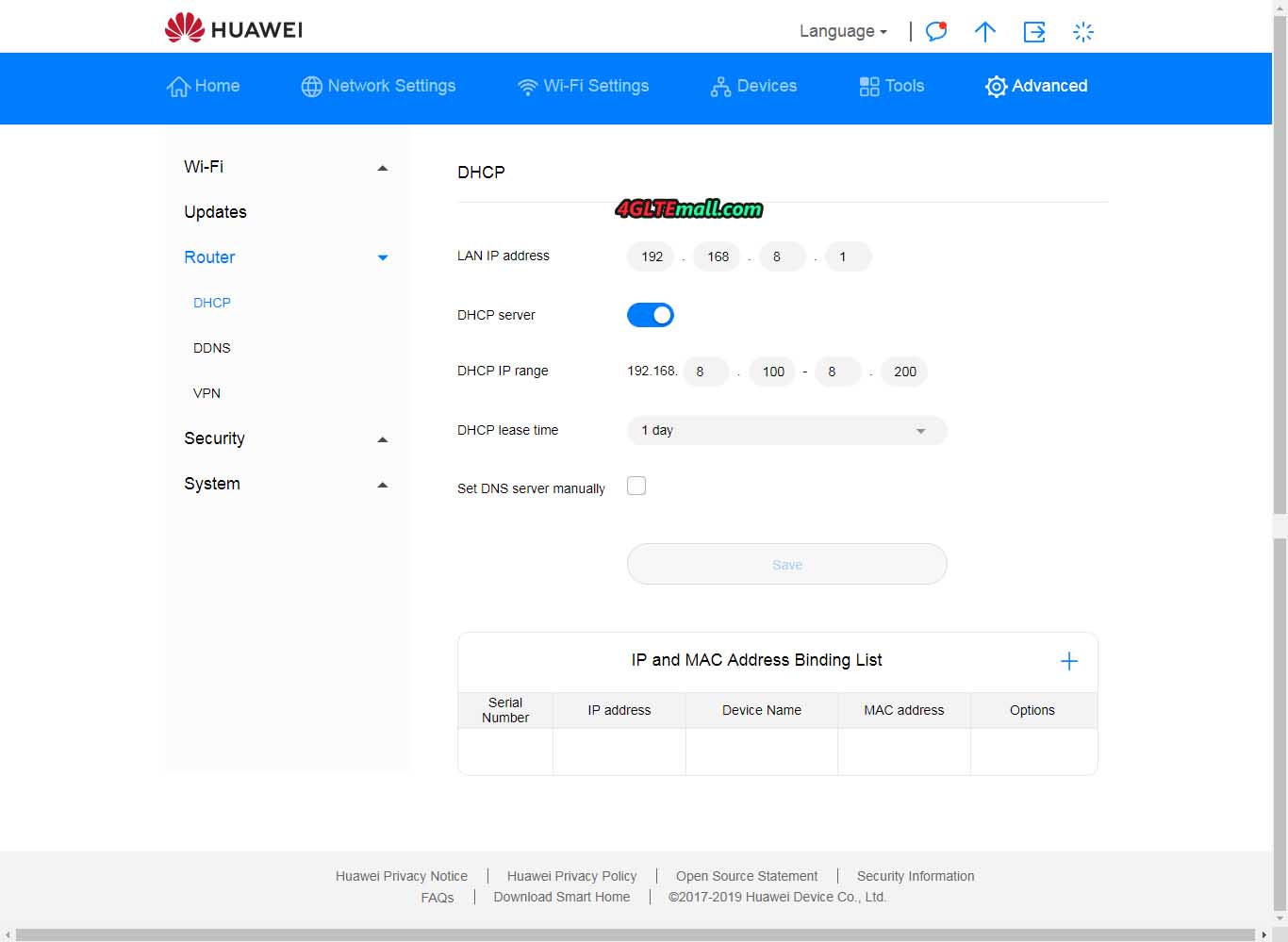
Task: Open the Language dropdown
Action: 843,31
